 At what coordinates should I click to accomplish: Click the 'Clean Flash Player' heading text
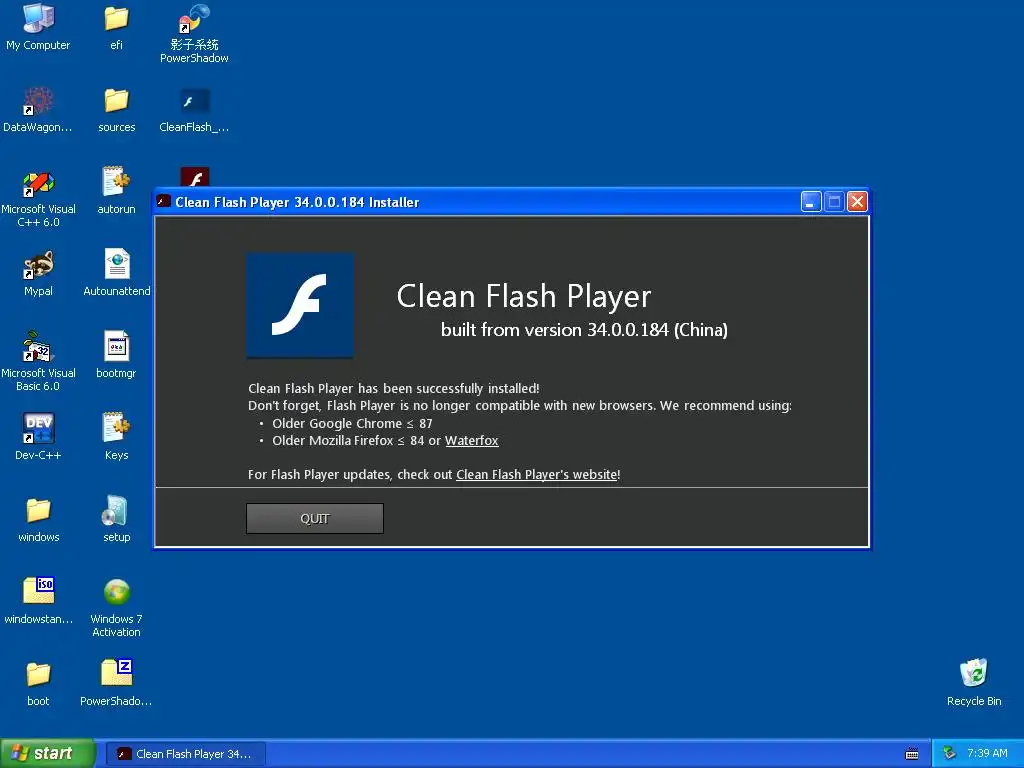click(524, 296)
